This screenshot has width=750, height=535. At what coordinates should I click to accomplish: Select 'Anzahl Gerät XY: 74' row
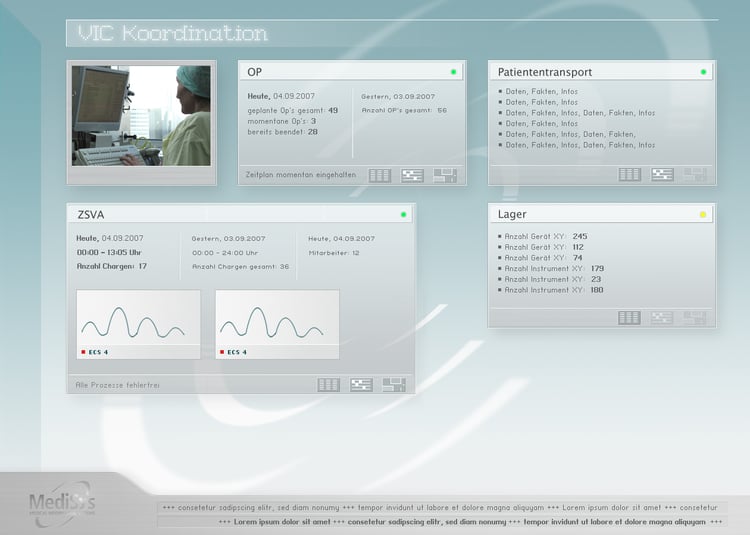pos(540,258)
